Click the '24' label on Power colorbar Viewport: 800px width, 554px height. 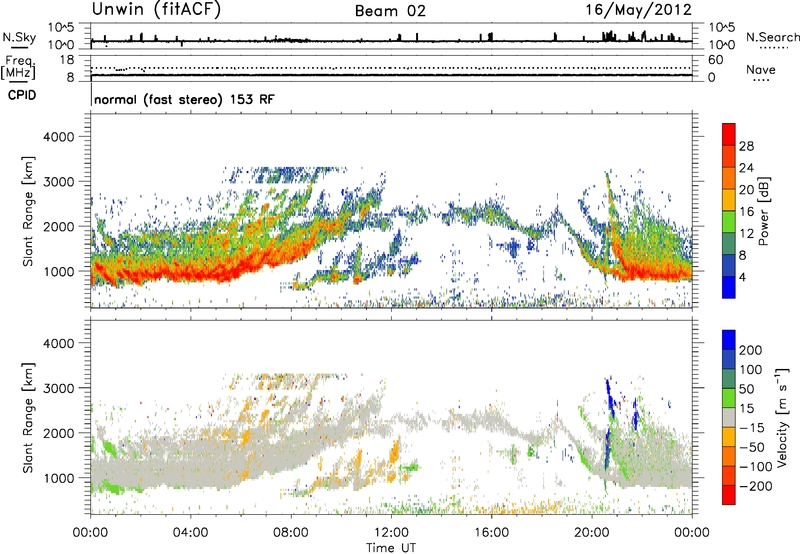pyautogui.click(x=746, y=168)
